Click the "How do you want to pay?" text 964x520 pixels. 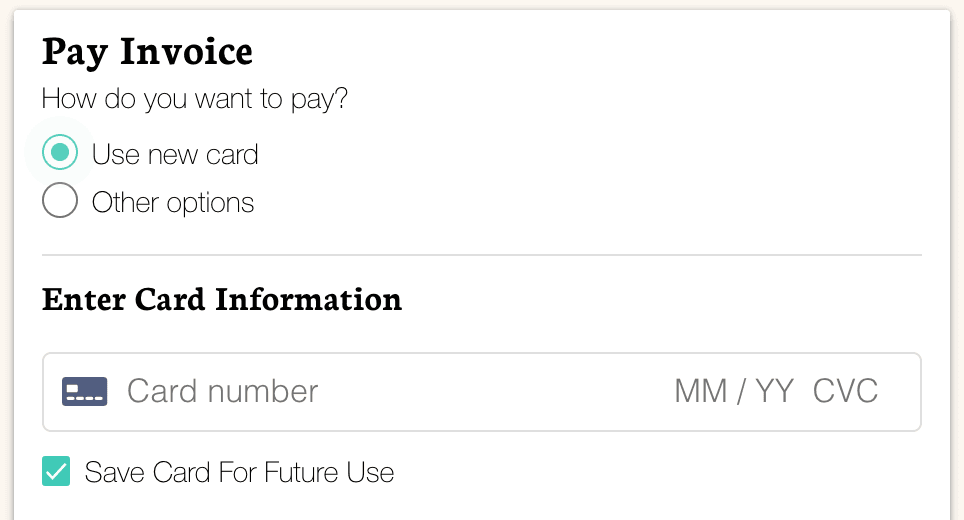point(194,100)
